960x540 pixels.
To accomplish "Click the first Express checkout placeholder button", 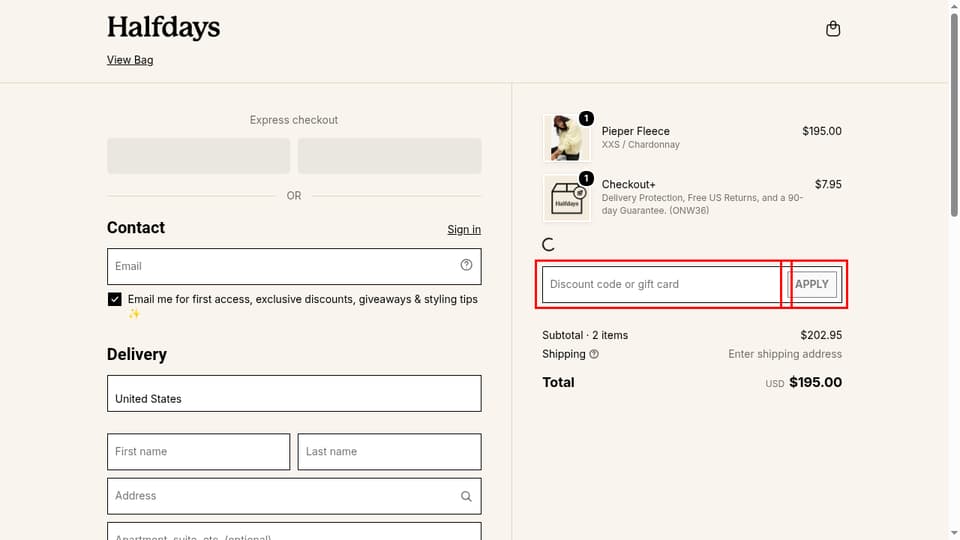I will pyautogui.click(x=198, y=156).
